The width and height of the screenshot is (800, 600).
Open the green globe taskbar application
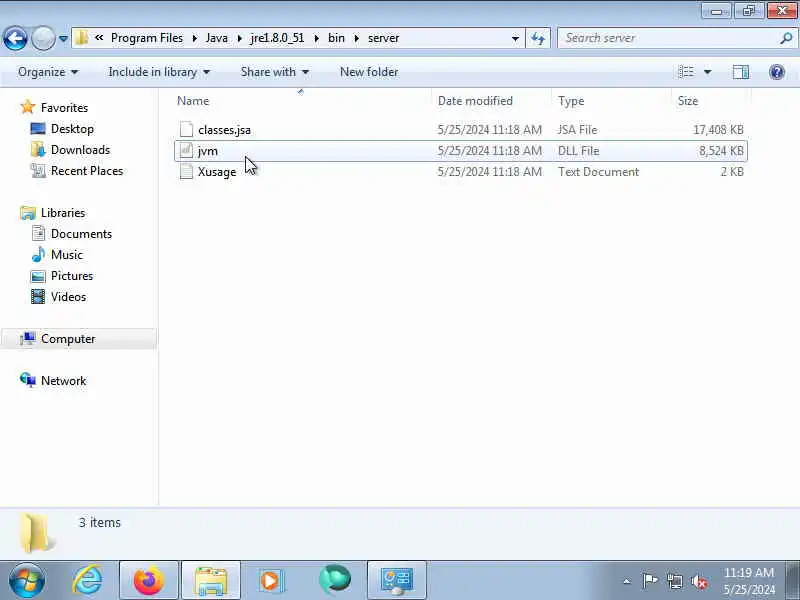pos(335,580)
